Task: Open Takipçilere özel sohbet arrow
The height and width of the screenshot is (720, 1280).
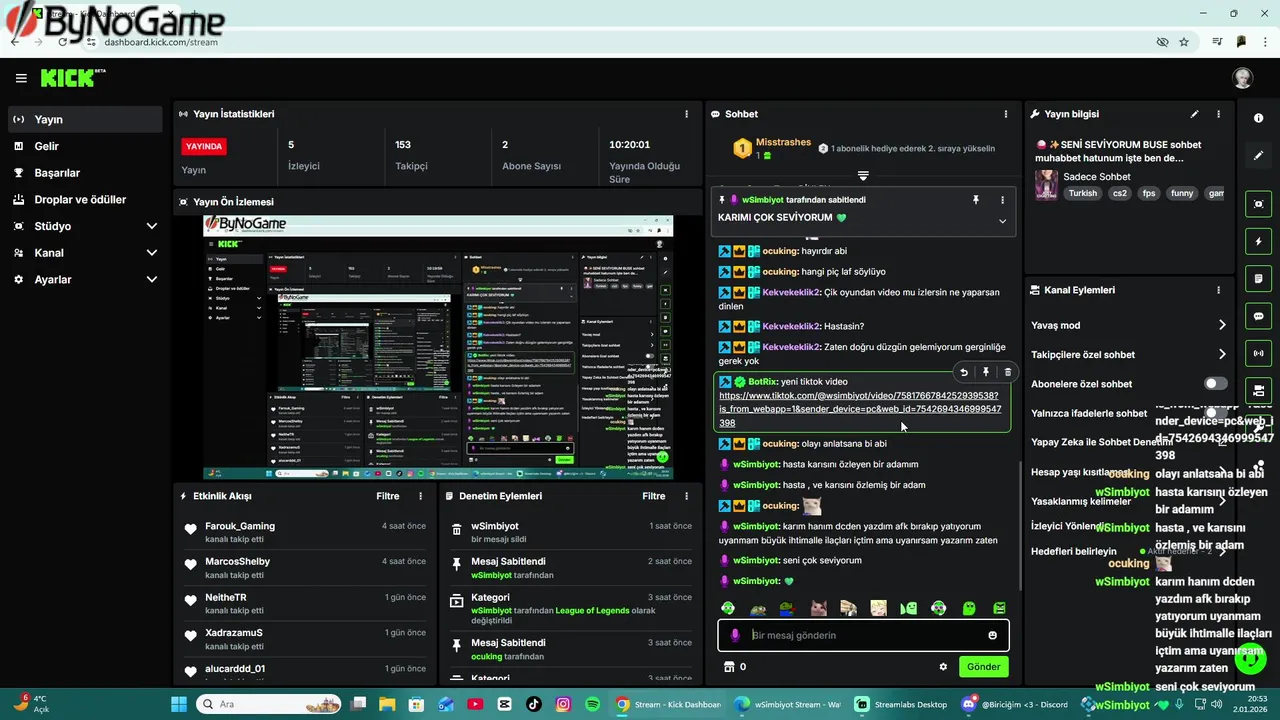Action: 1222,354
